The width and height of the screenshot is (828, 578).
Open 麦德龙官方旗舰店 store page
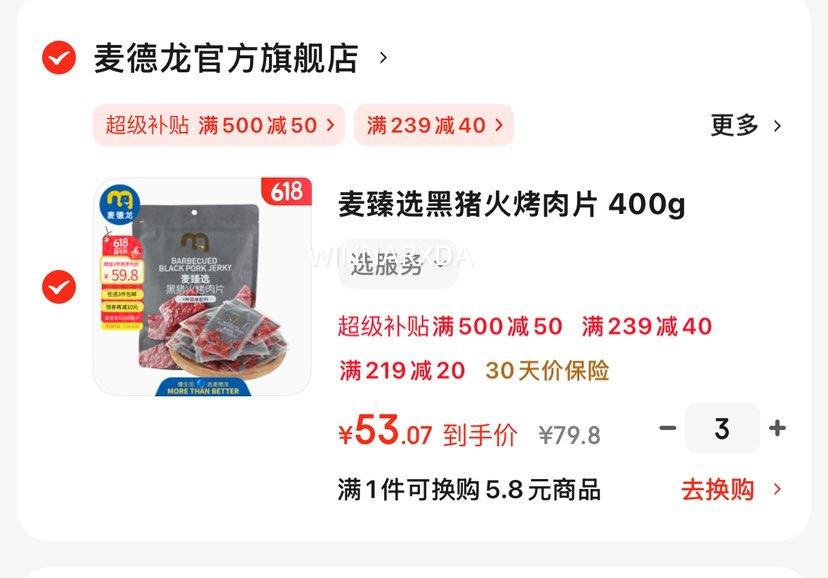pos(226,58)
